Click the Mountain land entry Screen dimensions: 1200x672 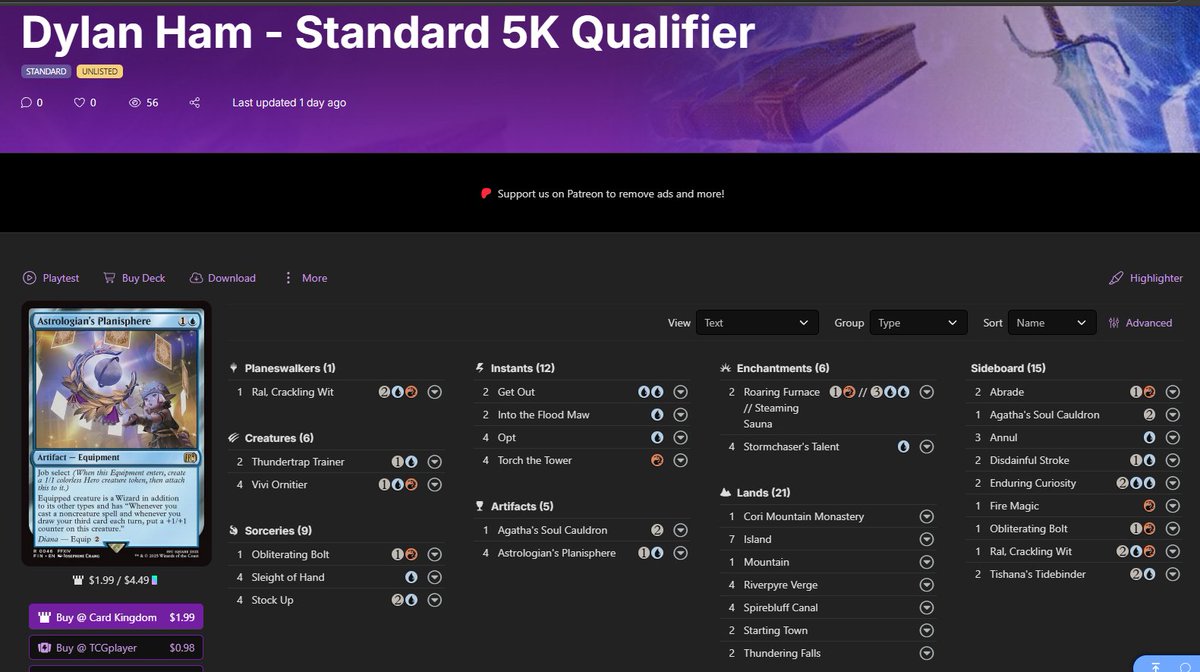point(766,562)
